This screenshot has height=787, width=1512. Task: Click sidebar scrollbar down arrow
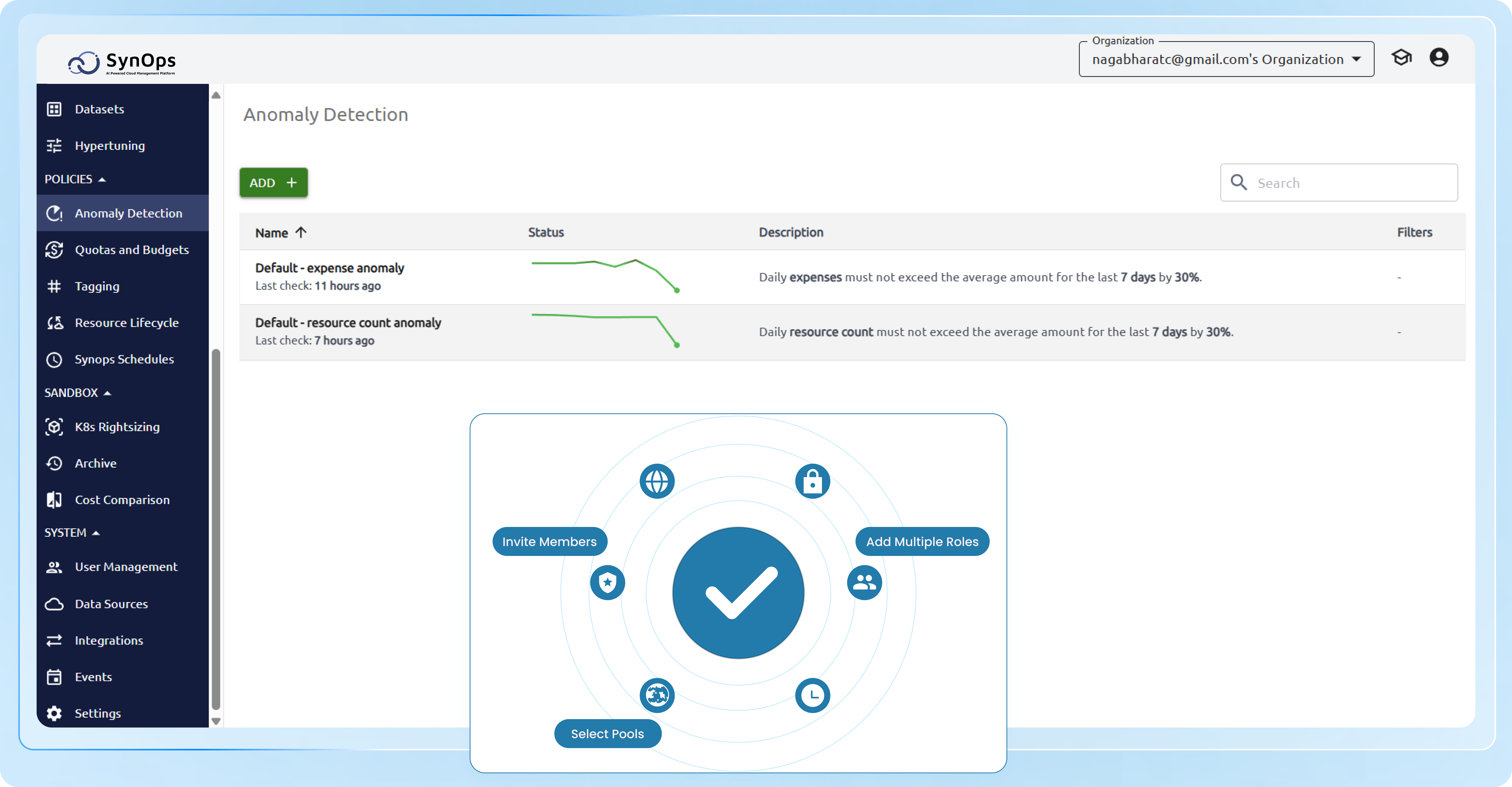[216, 721]
